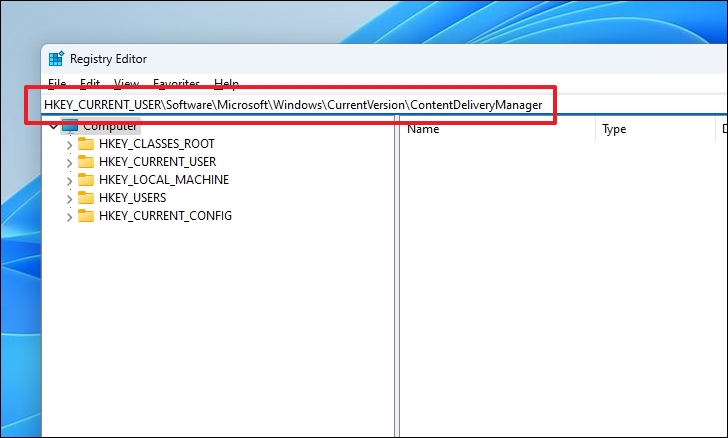The width and height of the screenshot is (728, 438).
Task: Click the HKEY_USERS folder icon
Action: point(86,198)
